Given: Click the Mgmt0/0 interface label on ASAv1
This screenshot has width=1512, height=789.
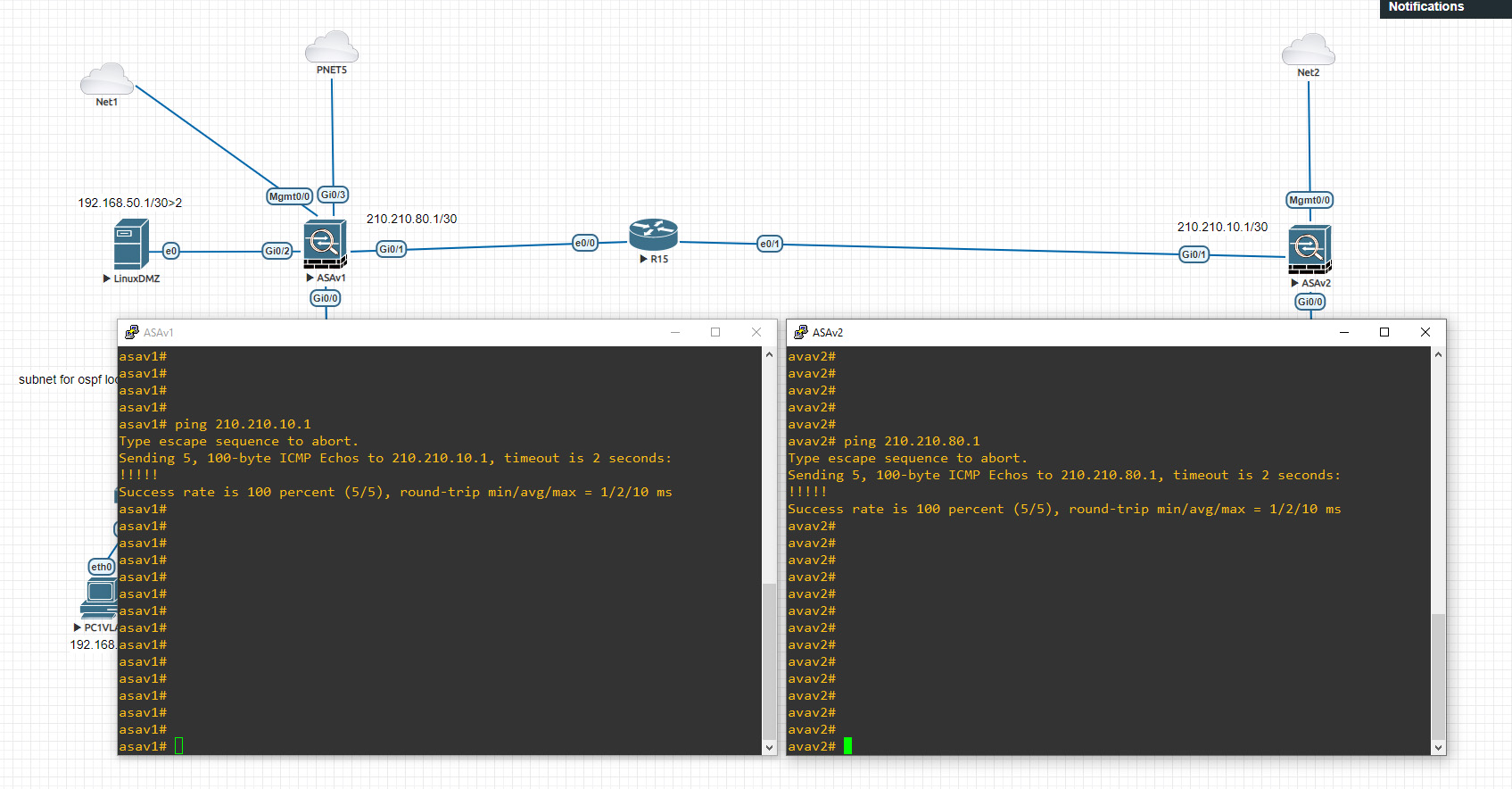Looking at the screenshot, I should tap(290, 196).
